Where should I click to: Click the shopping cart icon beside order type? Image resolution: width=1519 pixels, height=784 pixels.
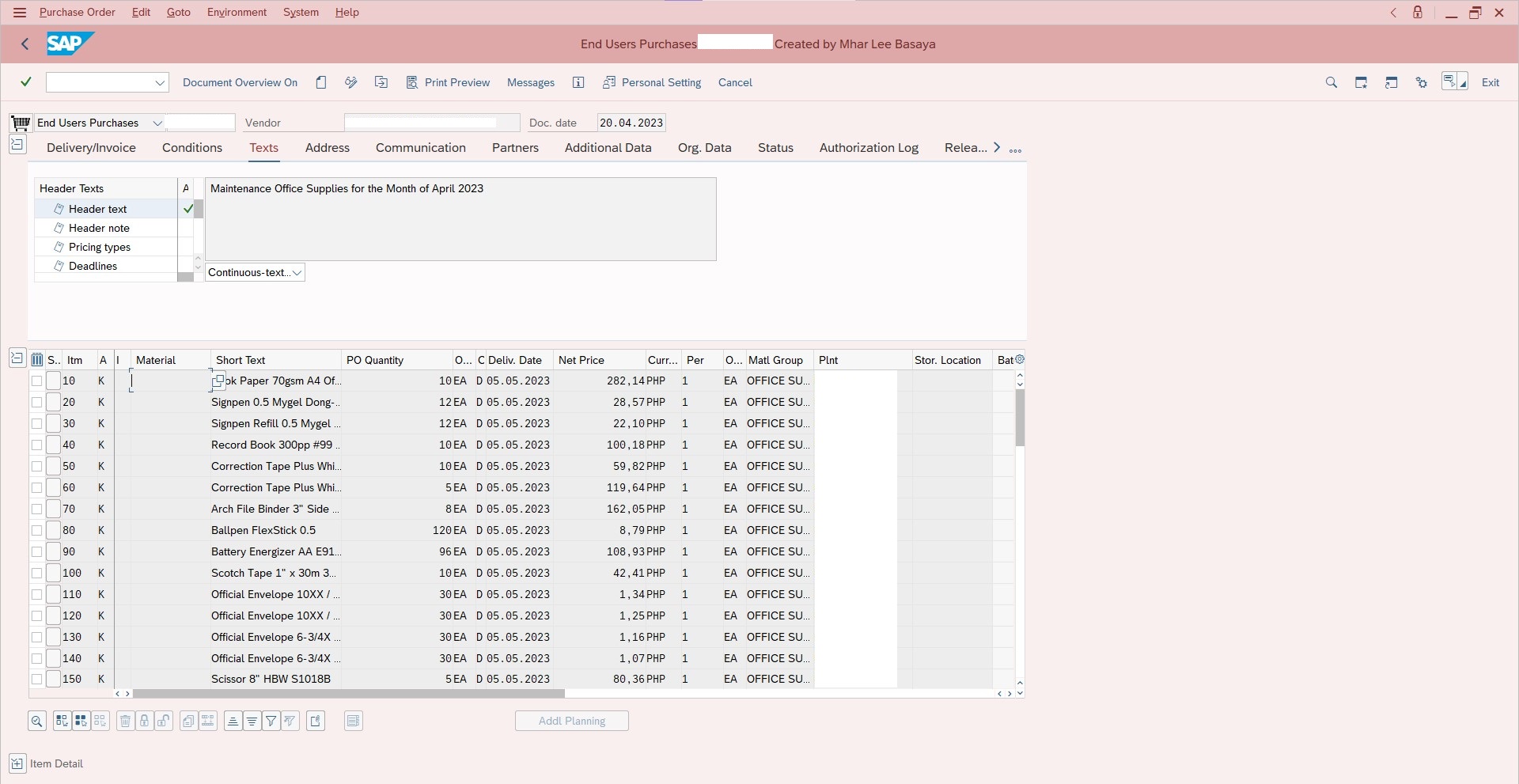click(x=21, y=123)
